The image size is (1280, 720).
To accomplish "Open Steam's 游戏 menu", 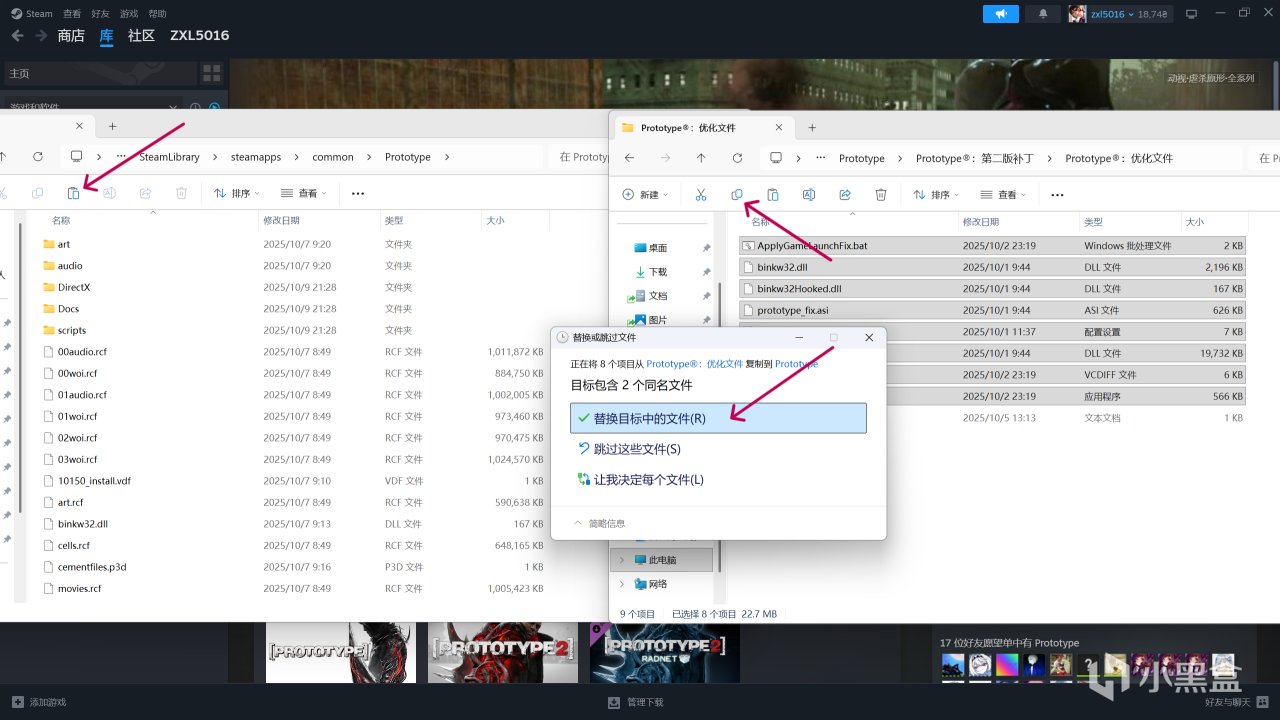I will pyautogui.click(x=129, y=14).
